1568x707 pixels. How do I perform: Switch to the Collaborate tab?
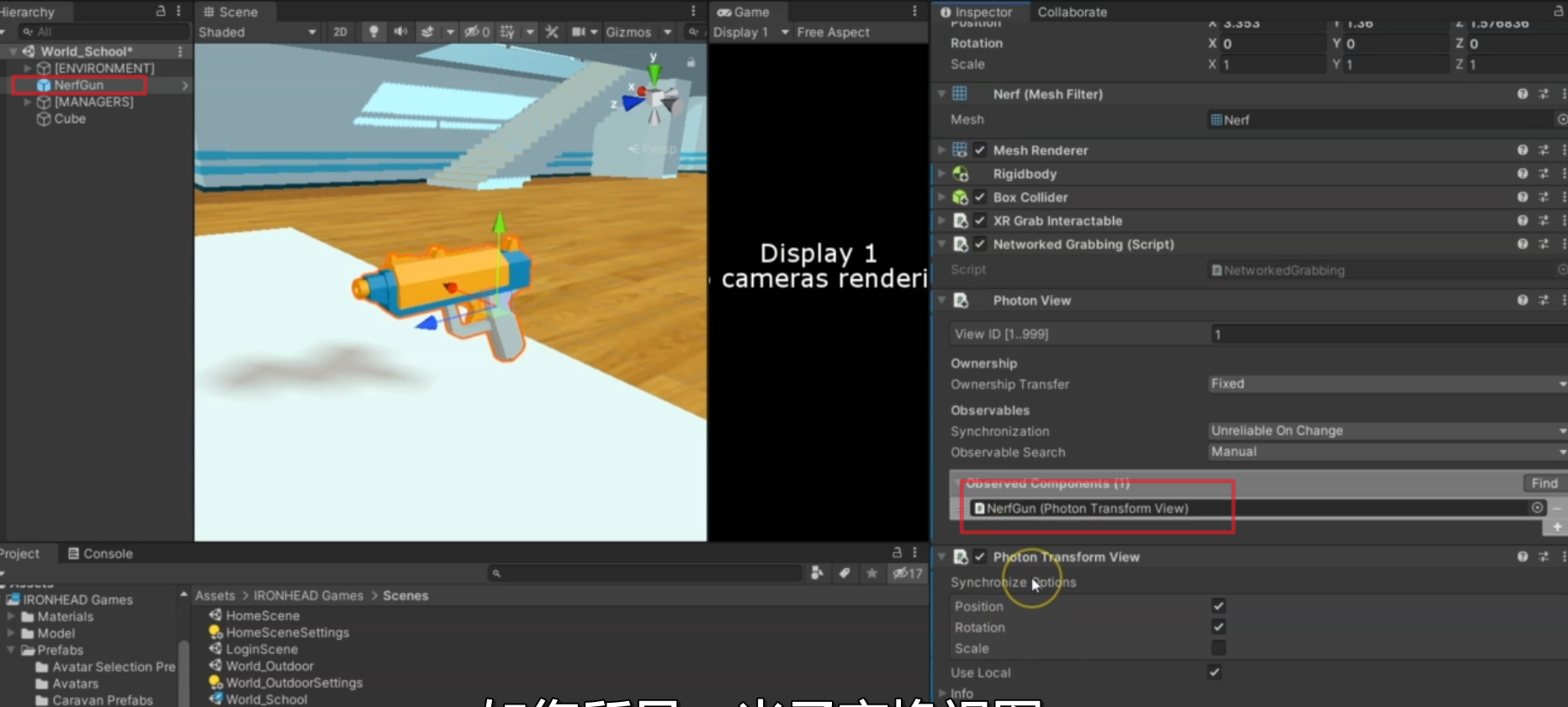pos(1072,12)
